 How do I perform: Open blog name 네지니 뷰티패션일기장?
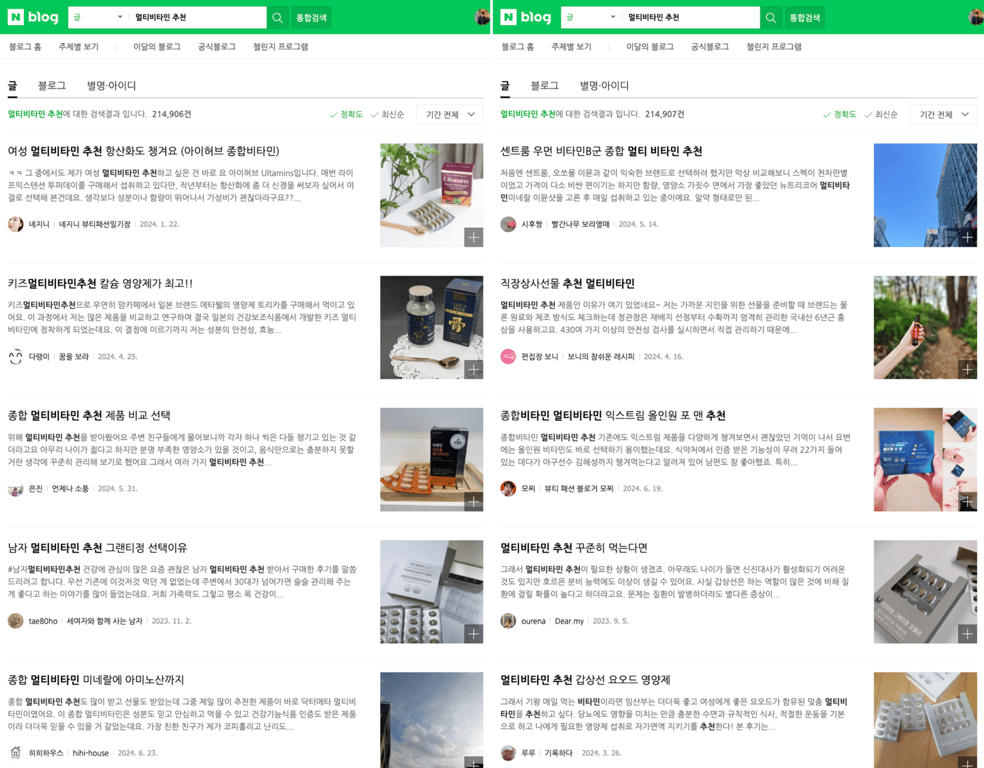[95, 224]
